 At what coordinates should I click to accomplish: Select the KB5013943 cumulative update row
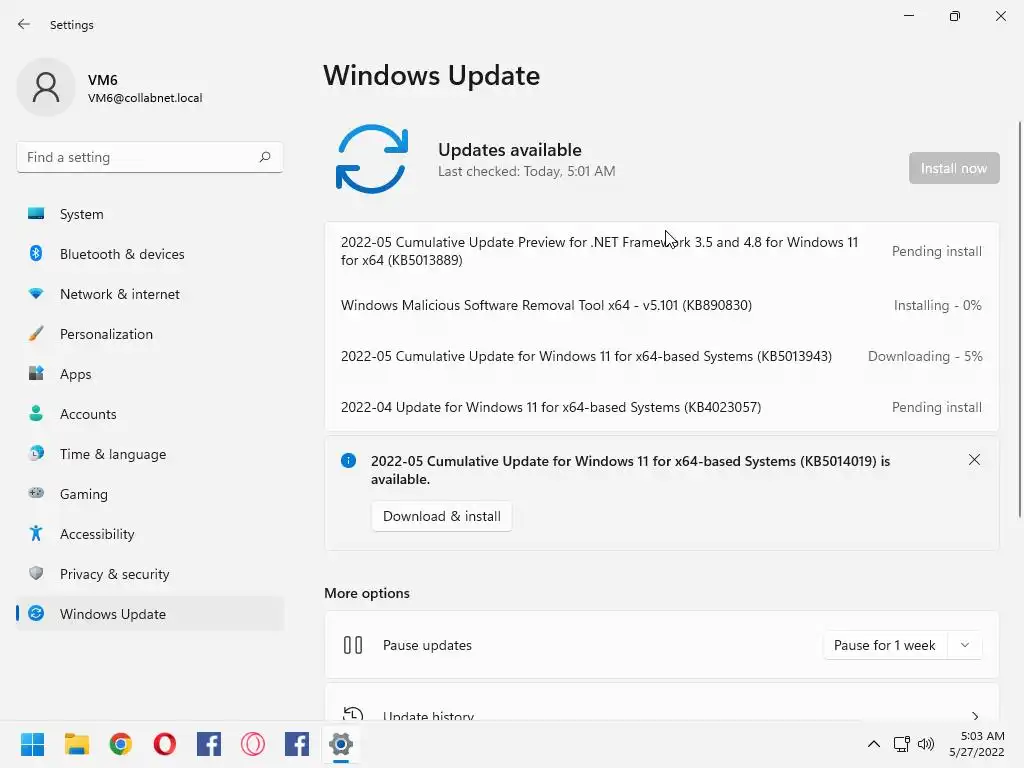pyautogui.click(x=662, y=356)
